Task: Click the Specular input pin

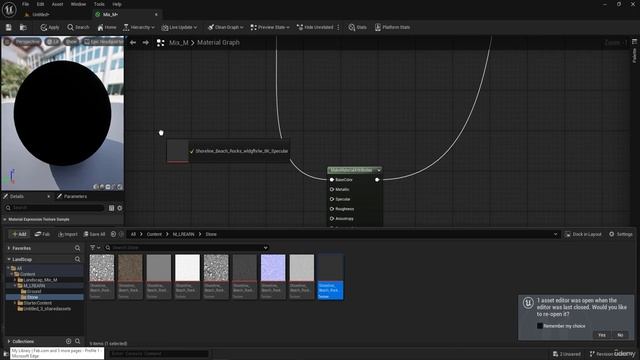Action: point(332,199)
